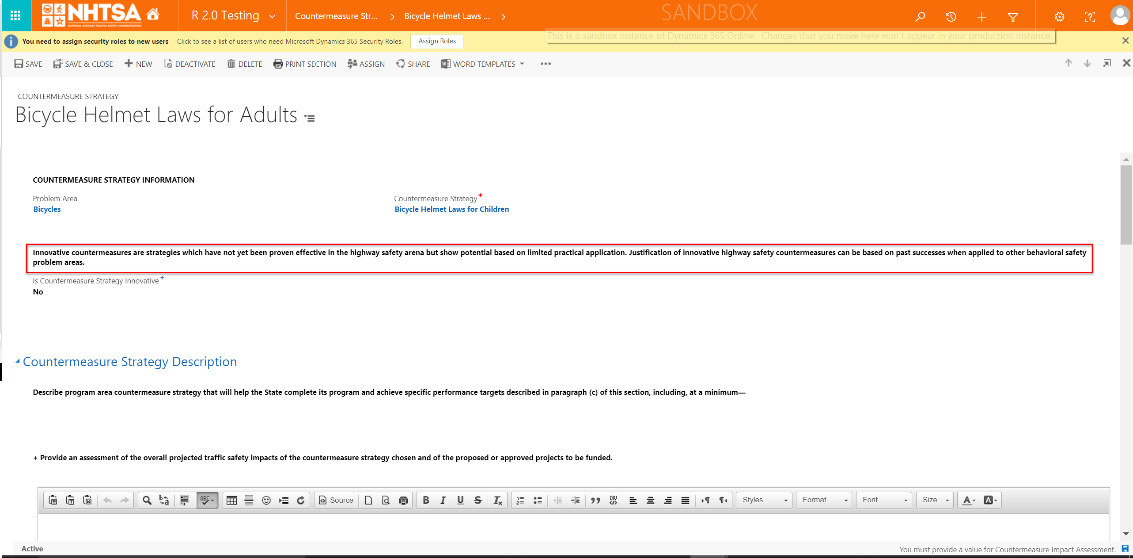
Task: Open Word Templates dropdown
Action: [x=483, y=64]
